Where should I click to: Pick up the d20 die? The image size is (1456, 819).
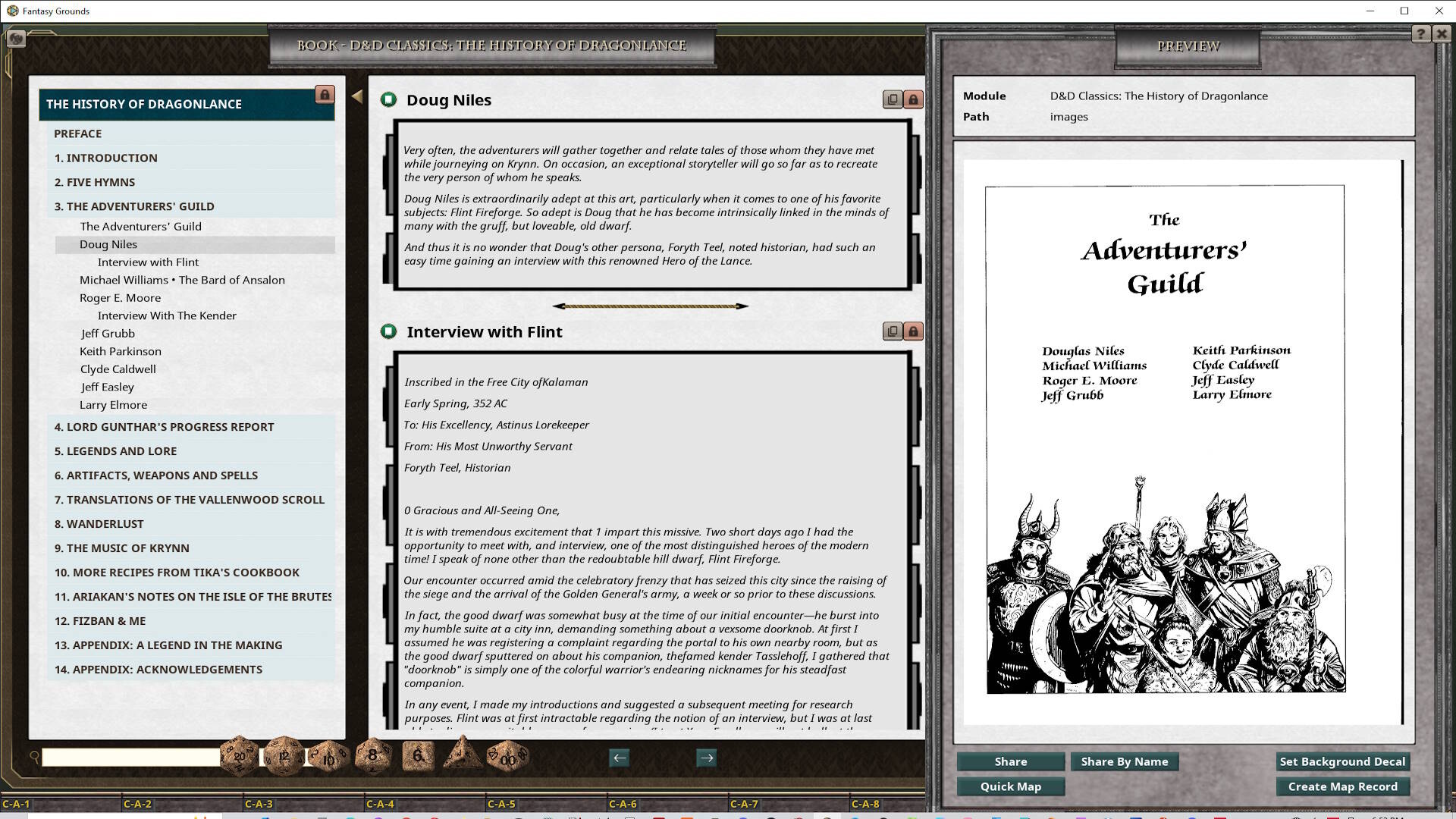click(x=239, y=755)
